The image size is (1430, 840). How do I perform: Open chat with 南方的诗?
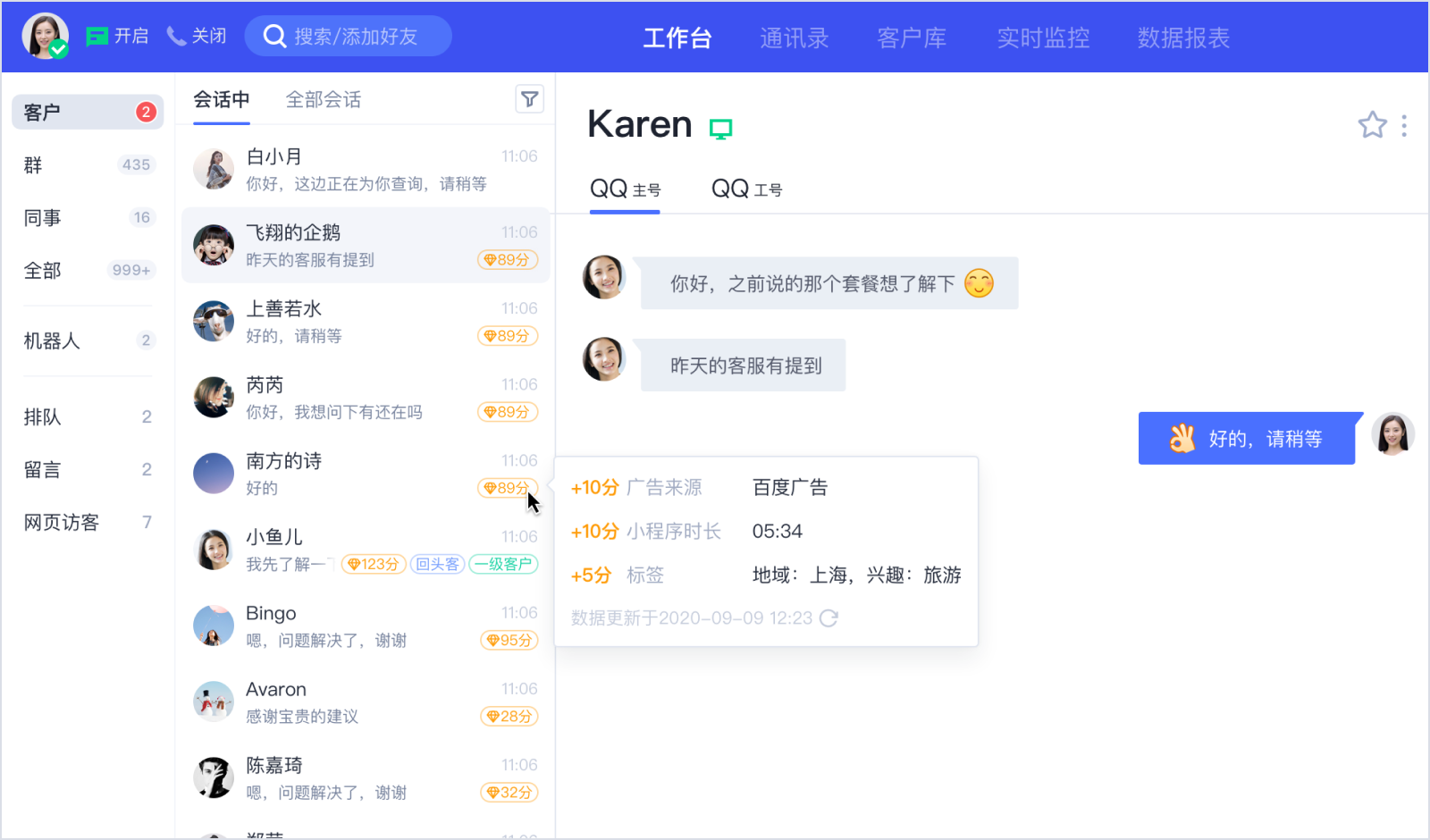366,474
